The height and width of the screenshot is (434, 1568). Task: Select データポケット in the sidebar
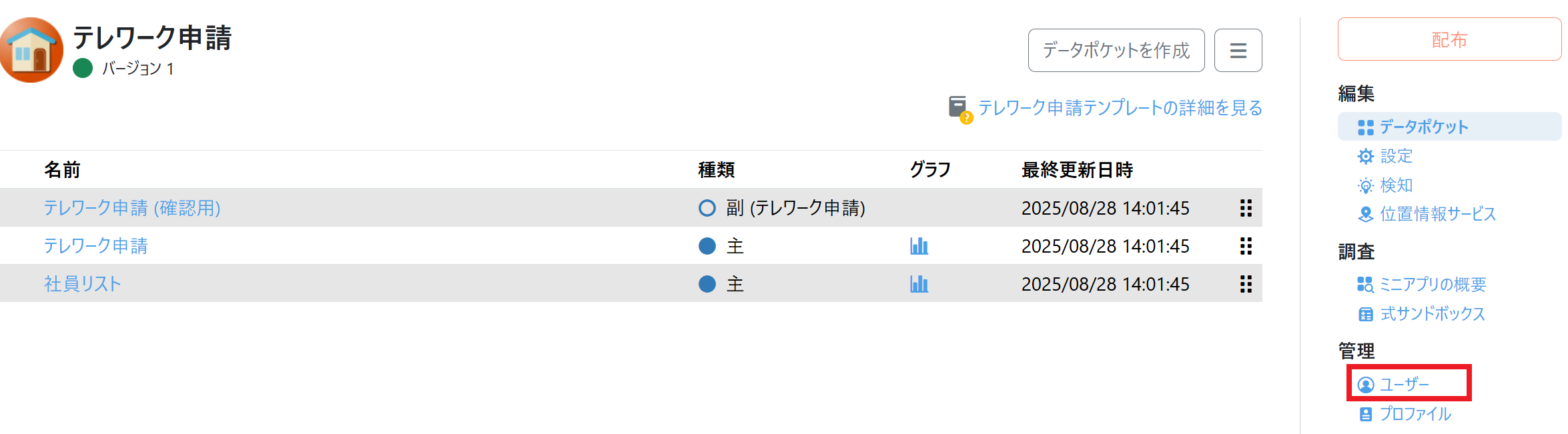click(1423, 127)
